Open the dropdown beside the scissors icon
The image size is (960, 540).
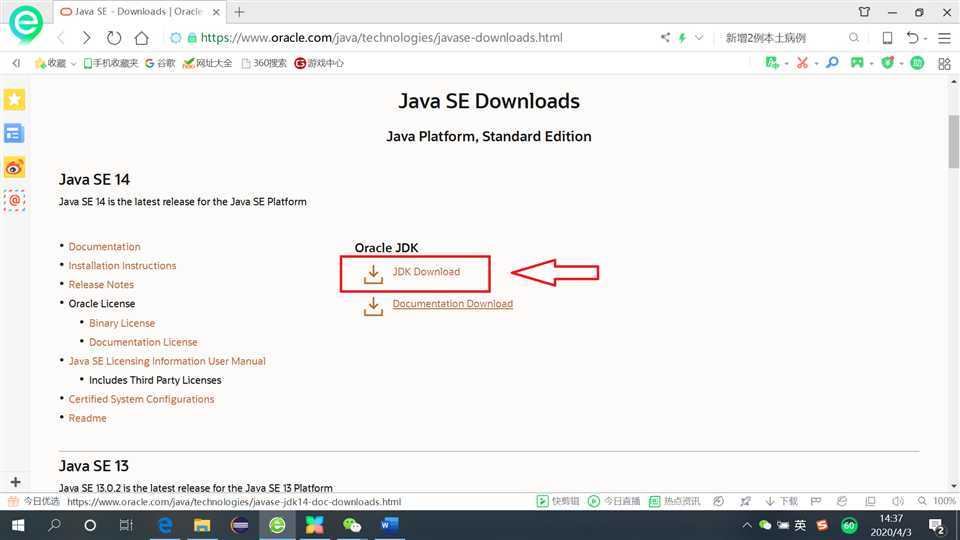[816, 64]
